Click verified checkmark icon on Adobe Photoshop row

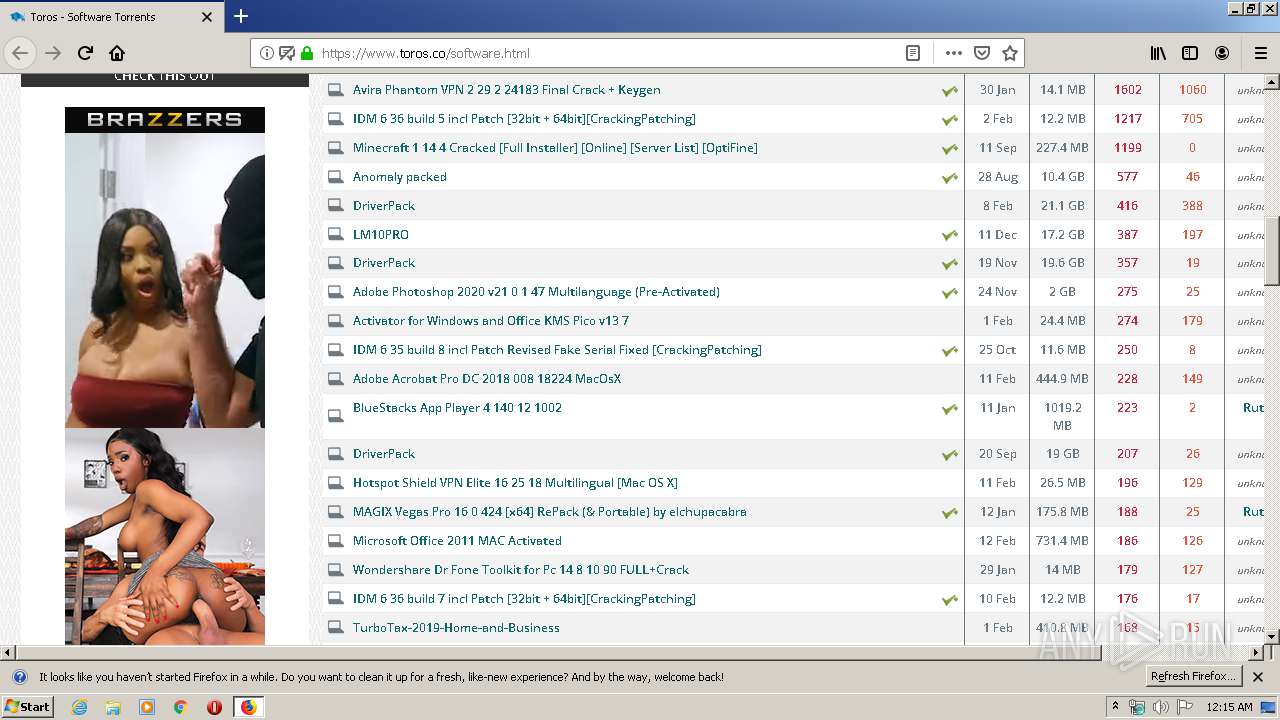[x=949, y=293]
